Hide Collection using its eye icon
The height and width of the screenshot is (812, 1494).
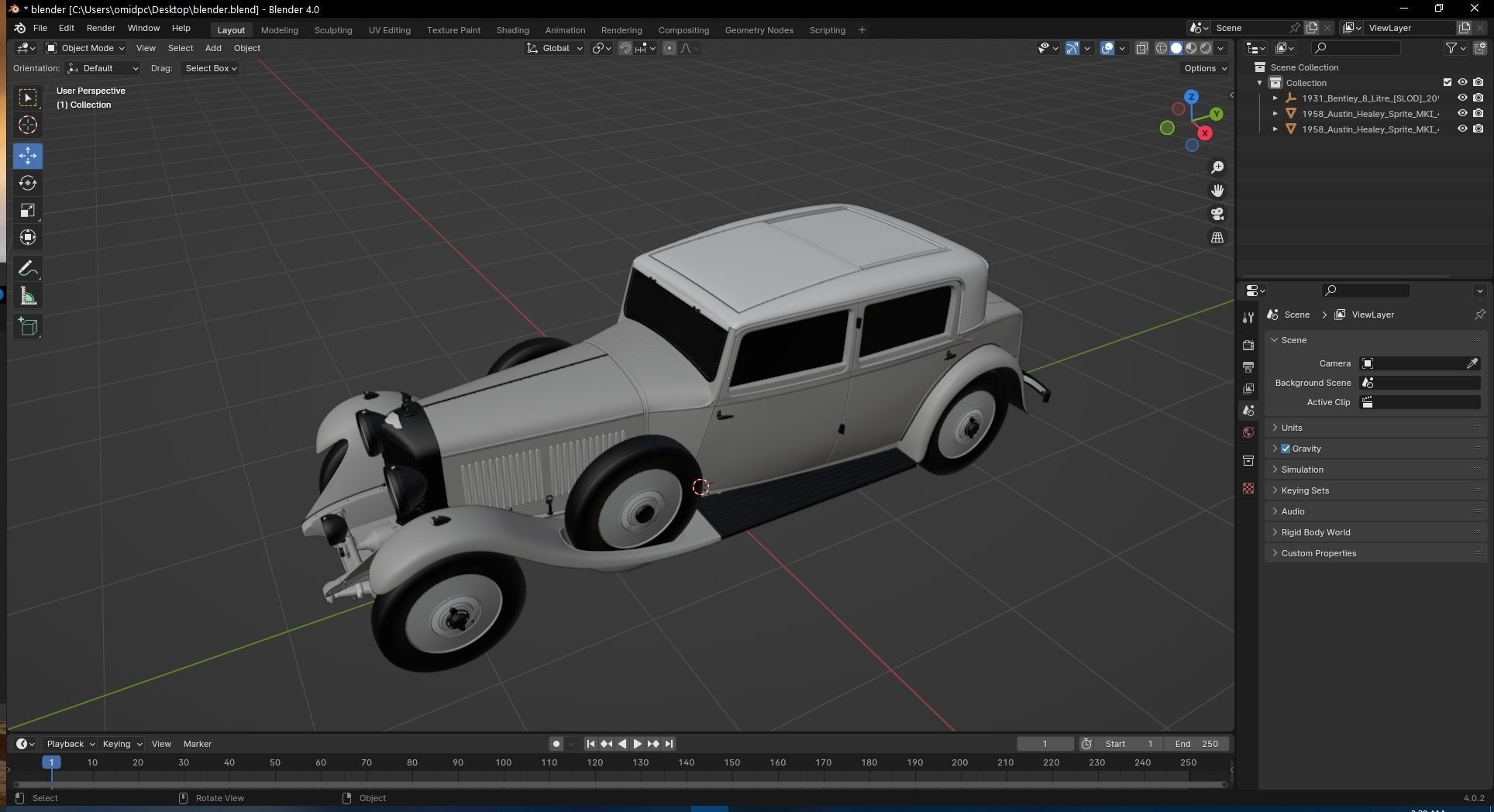pos(1462,83)
